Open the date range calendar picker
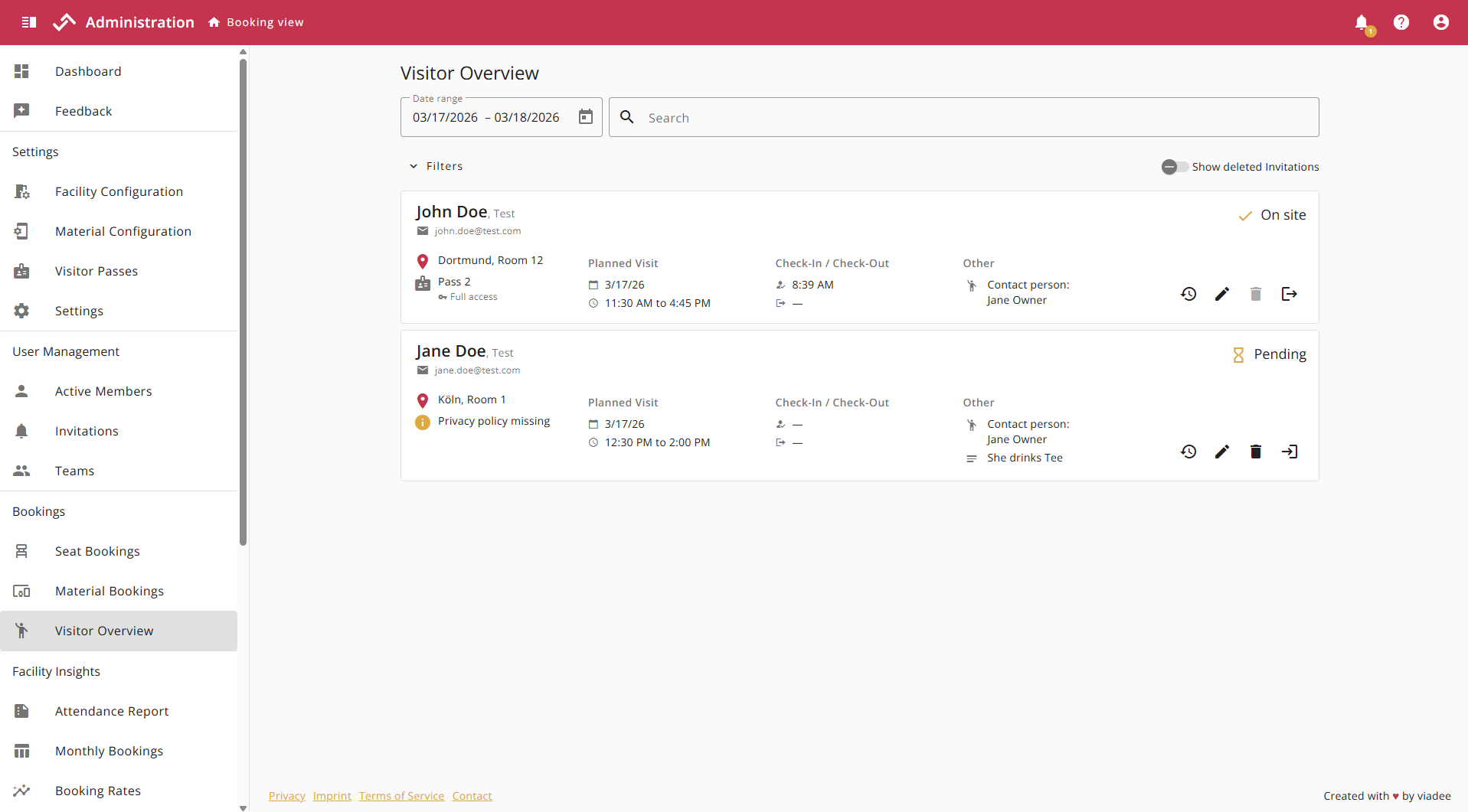This screenshot has width=1468, height=812. (x=585, y=116)
